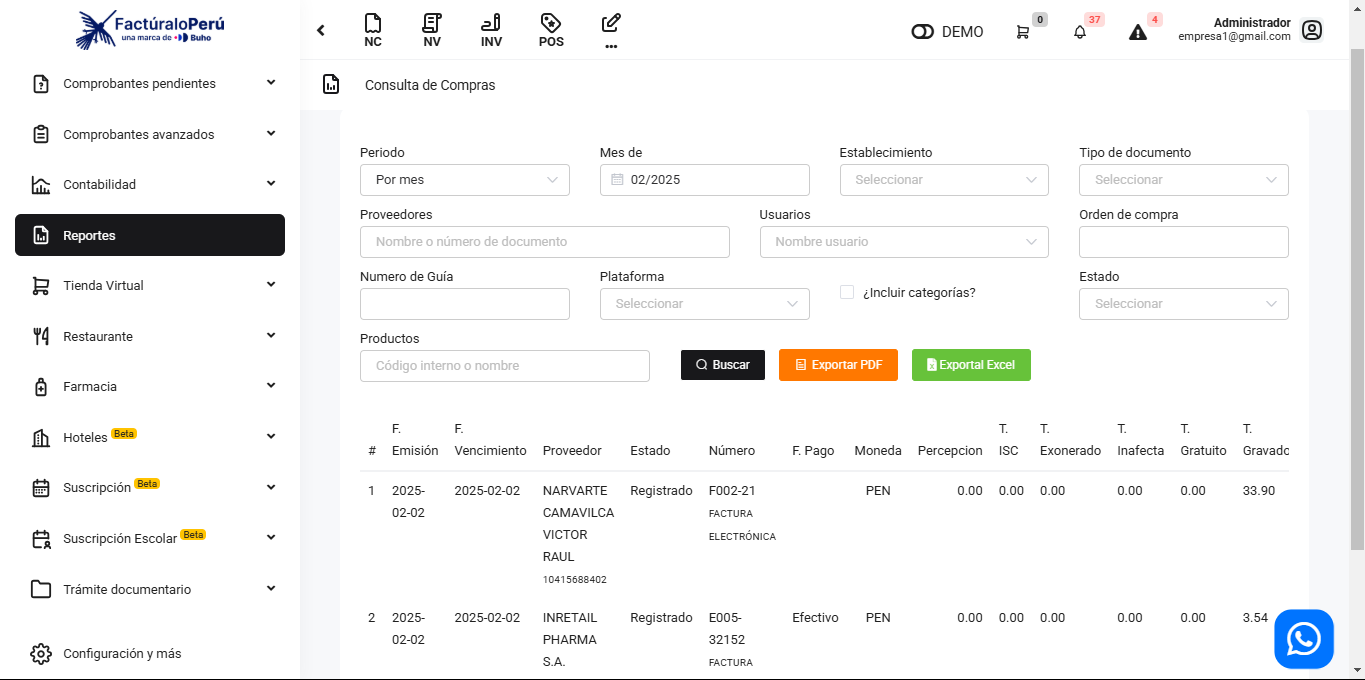
Task: Open WhatsApp chat floating button
Action: (x=1303, y=639)
